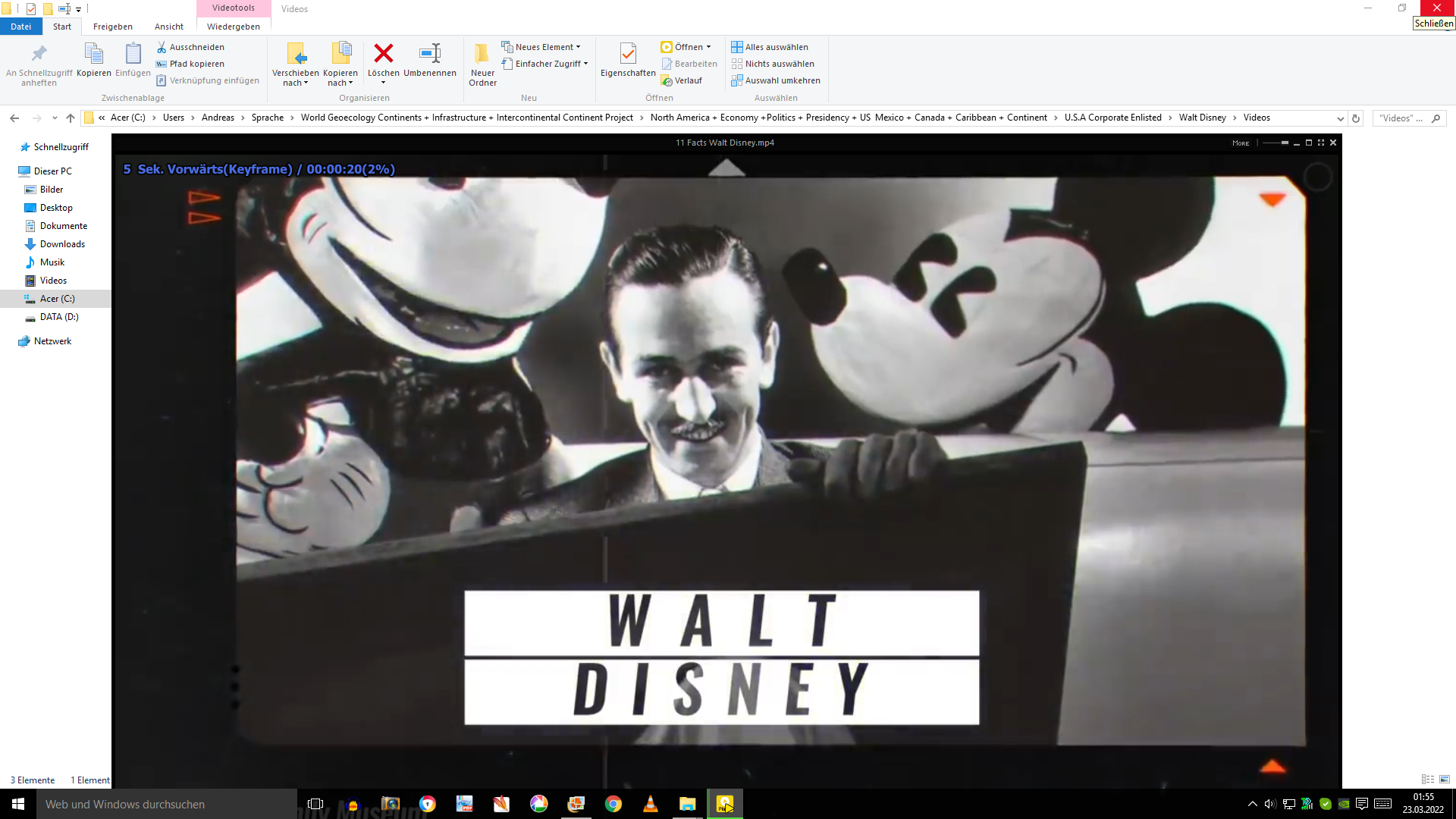Click Auswahl umkehren
Image resolution: width=1456 pixels, height=819 pixels.
point(776,80)
